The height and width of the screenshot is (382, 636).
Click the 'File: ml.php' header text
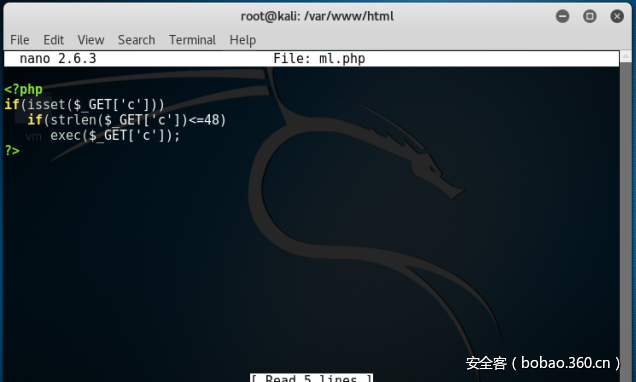319,58
